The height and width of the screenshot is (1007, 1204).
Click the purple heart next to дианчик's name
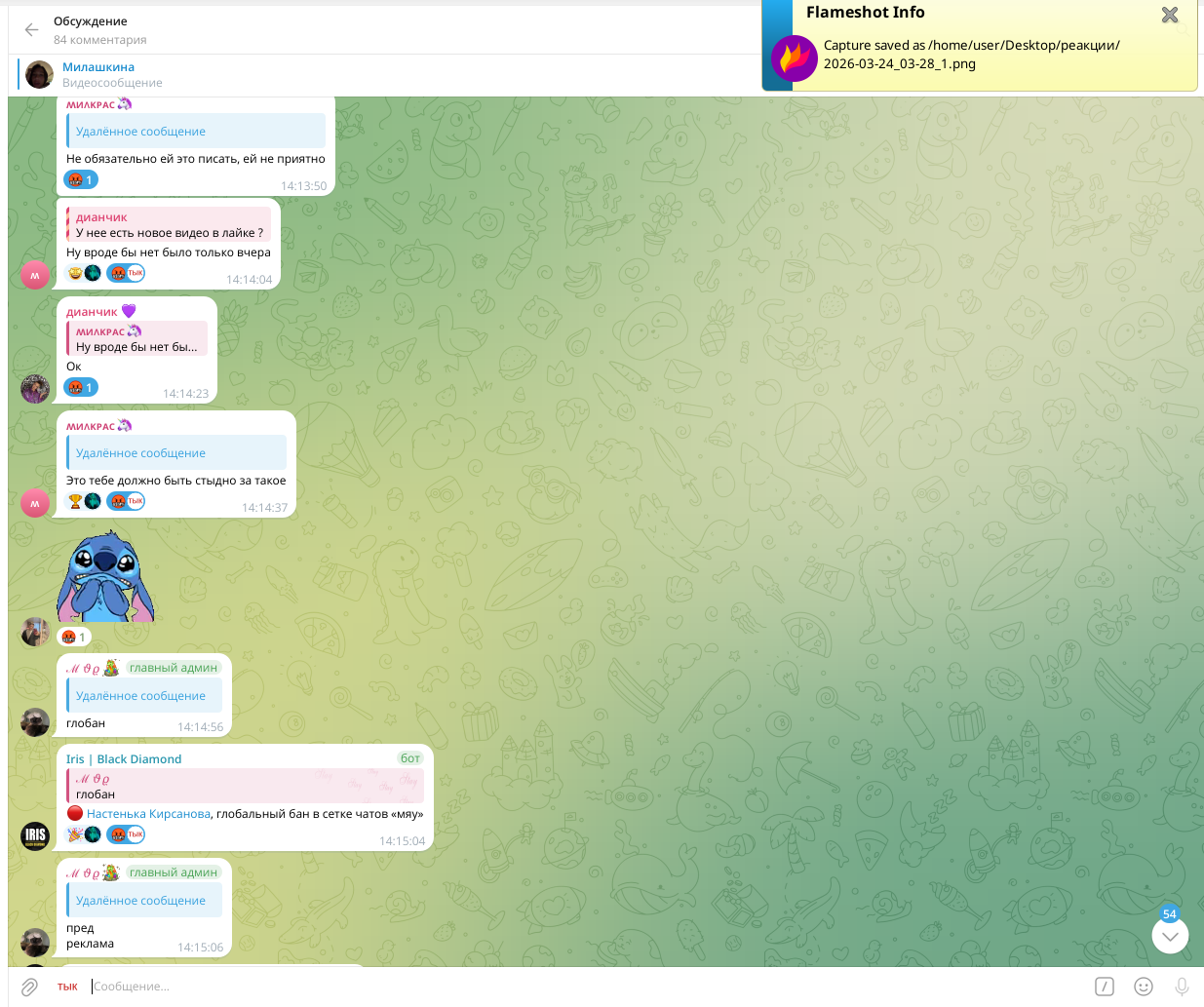coord(129,311)
